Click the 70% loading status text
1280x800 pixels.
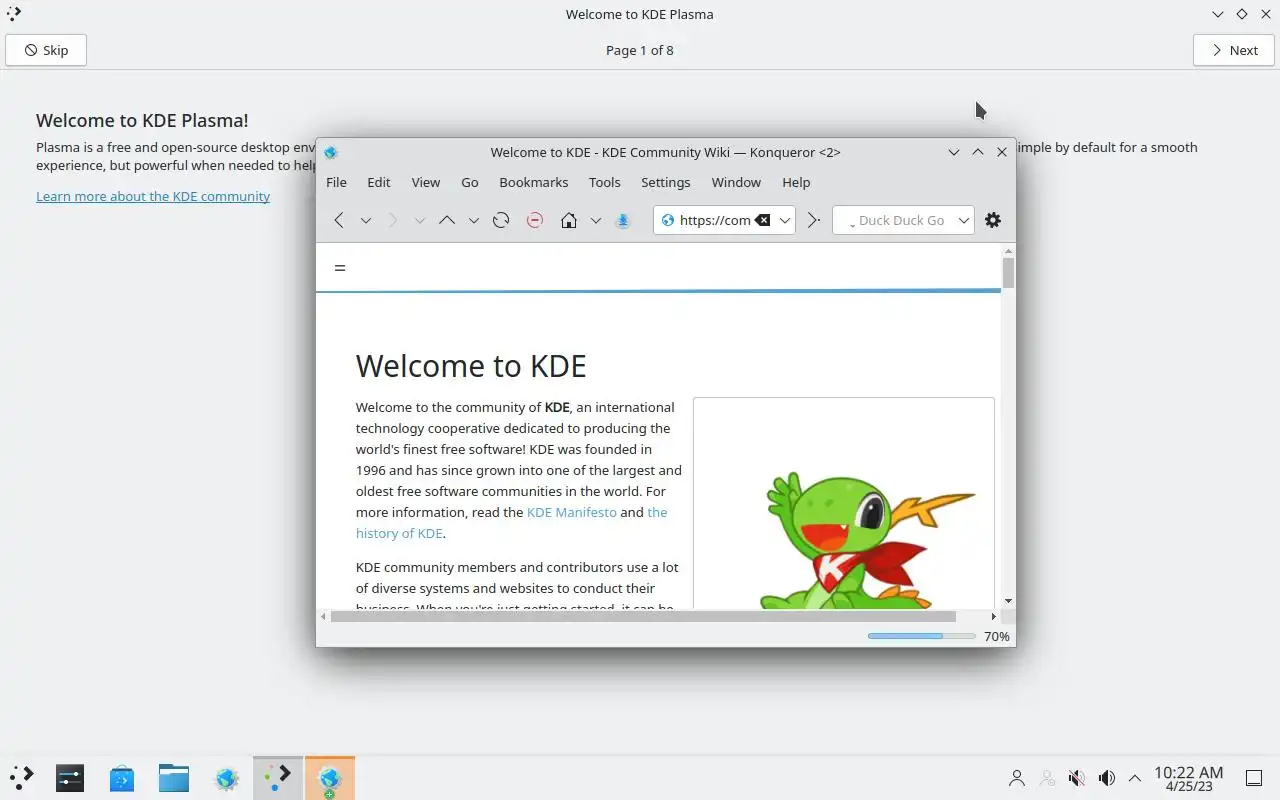pyautogui.click(x=997, y=636)
